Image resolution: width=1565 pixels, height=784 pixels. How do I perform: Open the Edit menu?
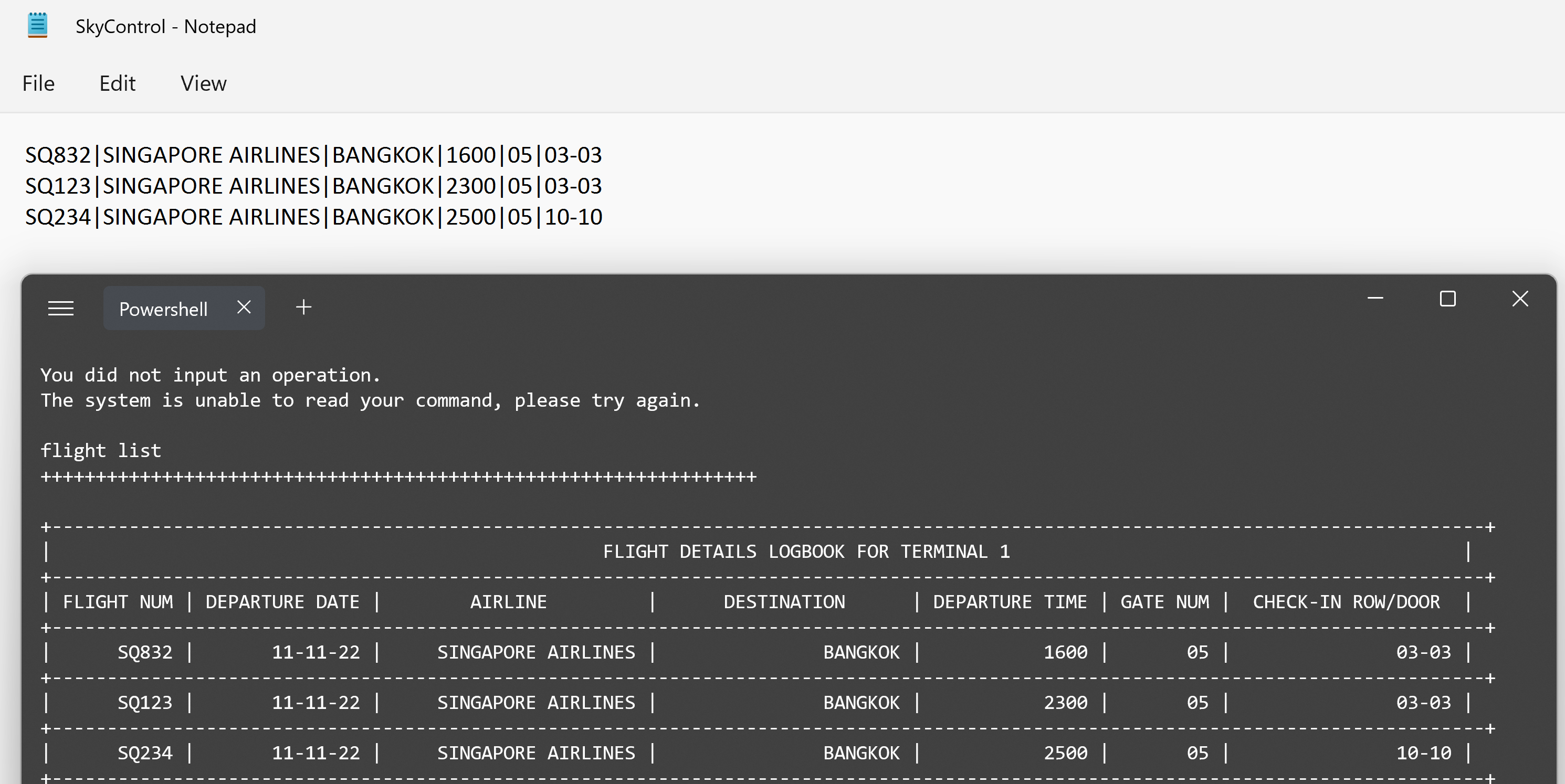tap(117, 83)
